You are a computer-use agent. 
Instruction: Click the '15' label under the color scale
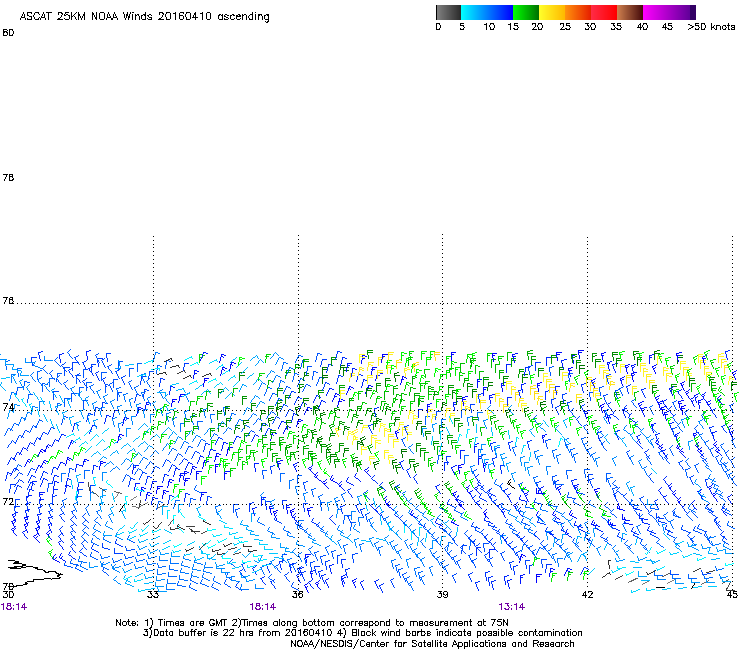point(513,27)
